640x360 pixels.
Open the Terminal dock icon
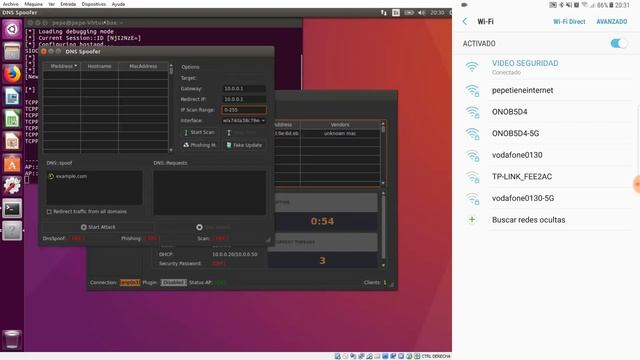coord(12,209)
